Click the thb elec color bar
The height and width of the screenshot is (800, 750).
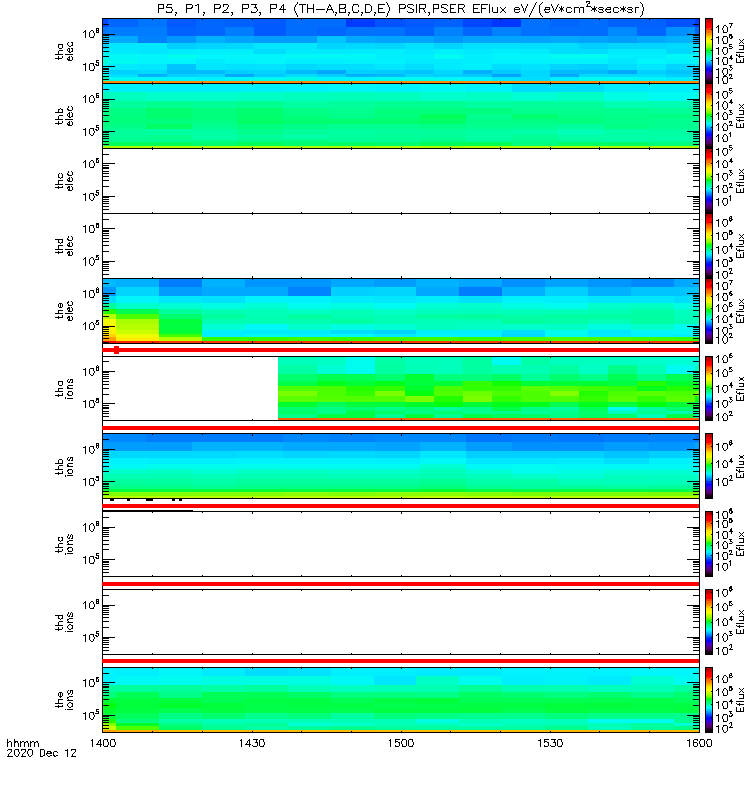709,115
